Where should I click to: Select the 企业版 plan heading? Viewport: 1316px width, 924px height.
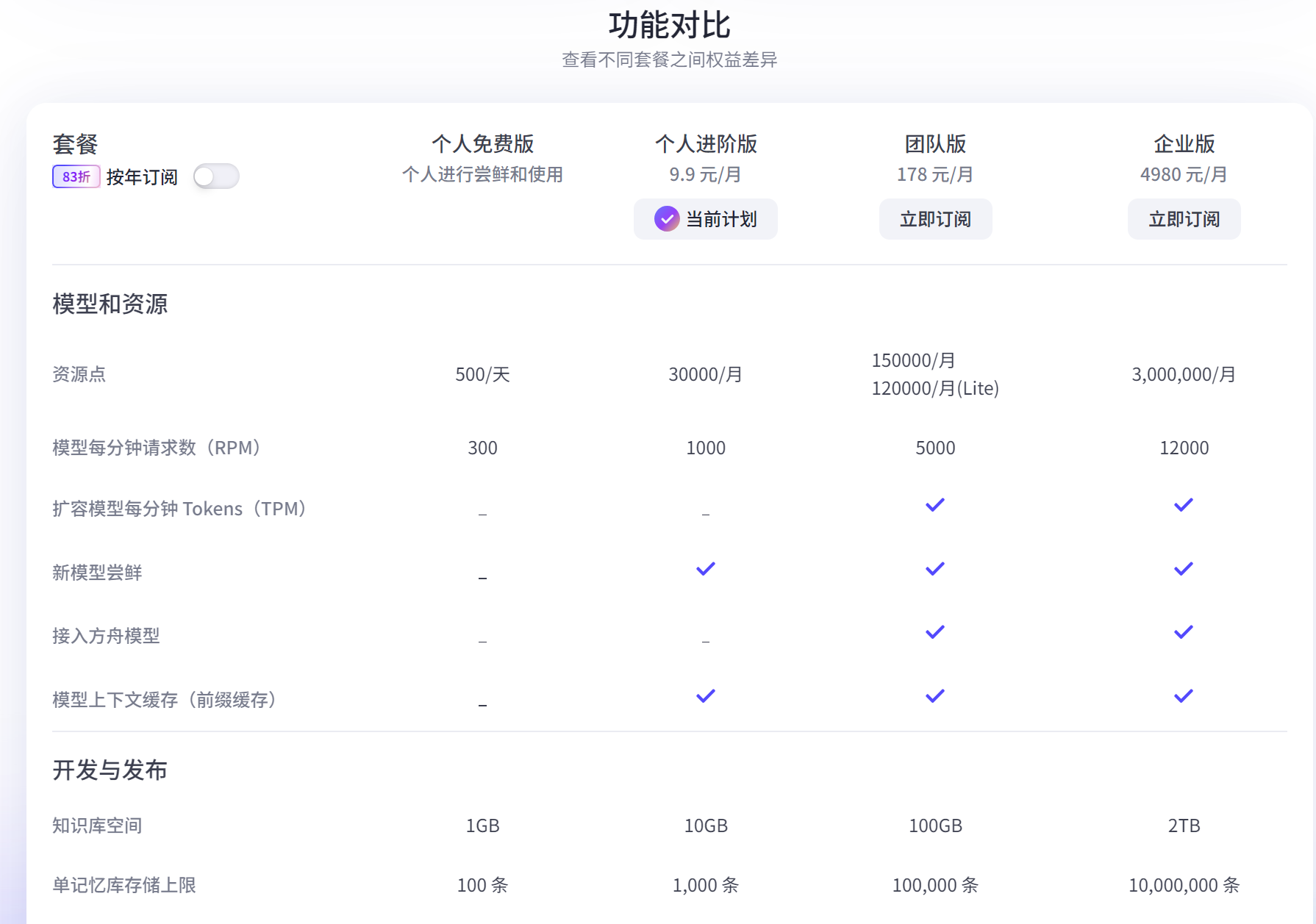(x=1184, y=143)
